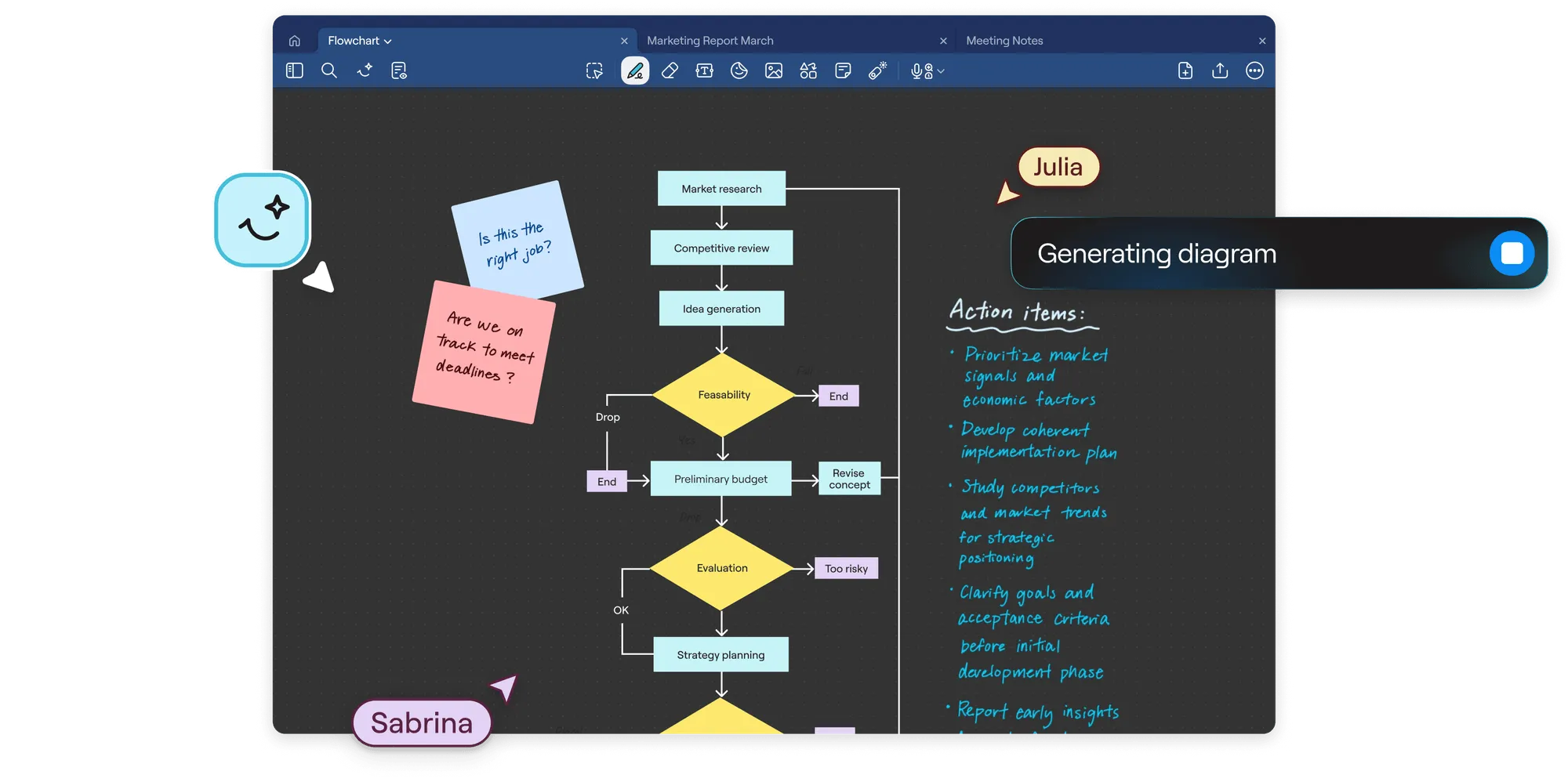The height and width of the screenshot is (782, 1568).
Task: Expand the audio recording options chevron
Action: tap(941, 71)
